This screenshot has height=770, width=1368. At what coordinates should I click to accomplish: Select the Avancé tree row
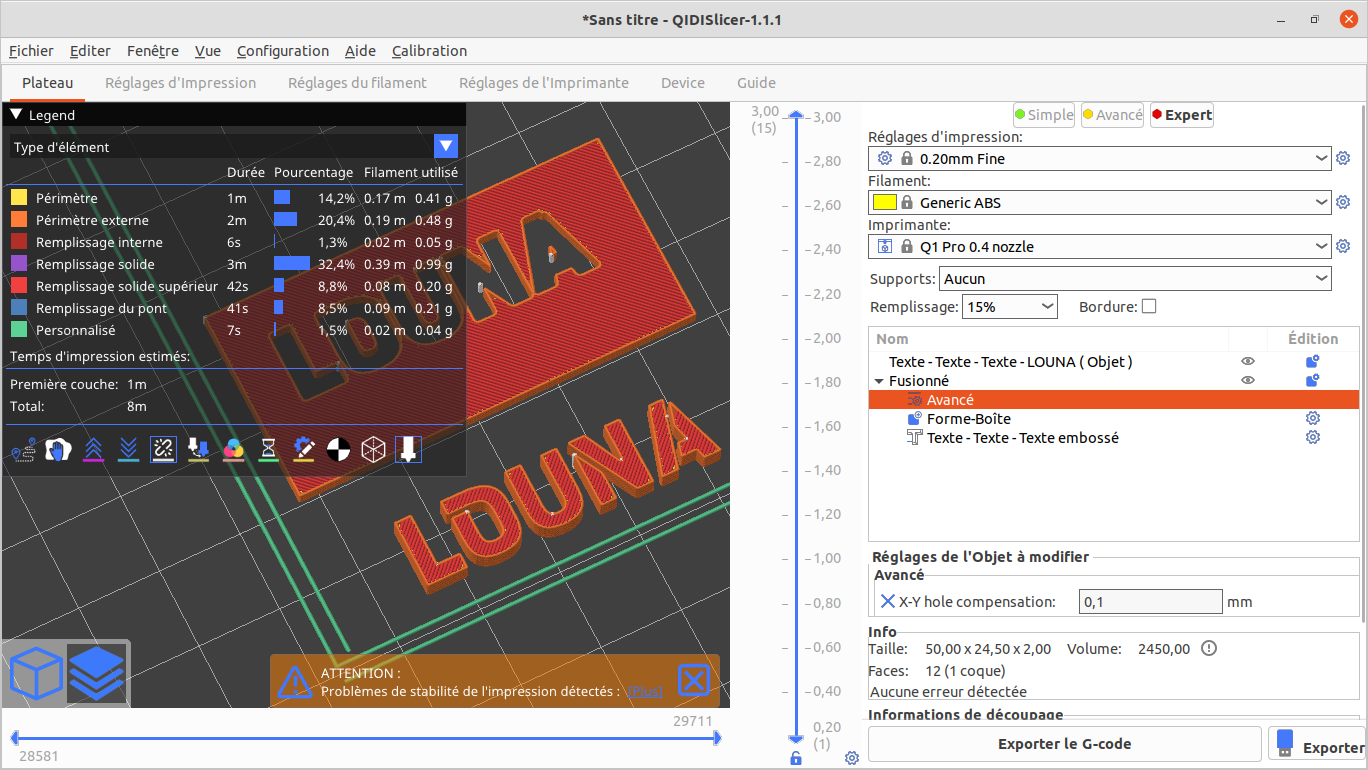click(x=1114, y=399)
